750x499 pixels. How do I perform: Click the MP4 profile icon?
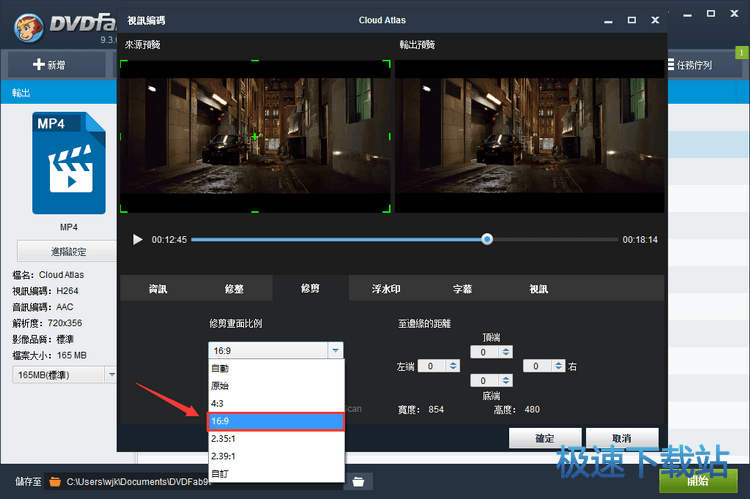click(69, 163)
